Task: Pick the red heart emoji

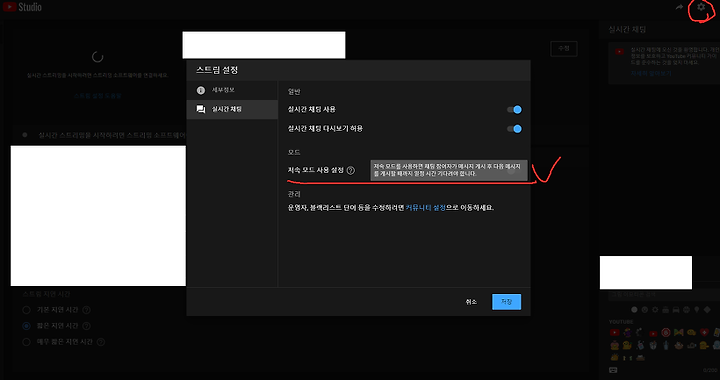Action: point(704,332)
